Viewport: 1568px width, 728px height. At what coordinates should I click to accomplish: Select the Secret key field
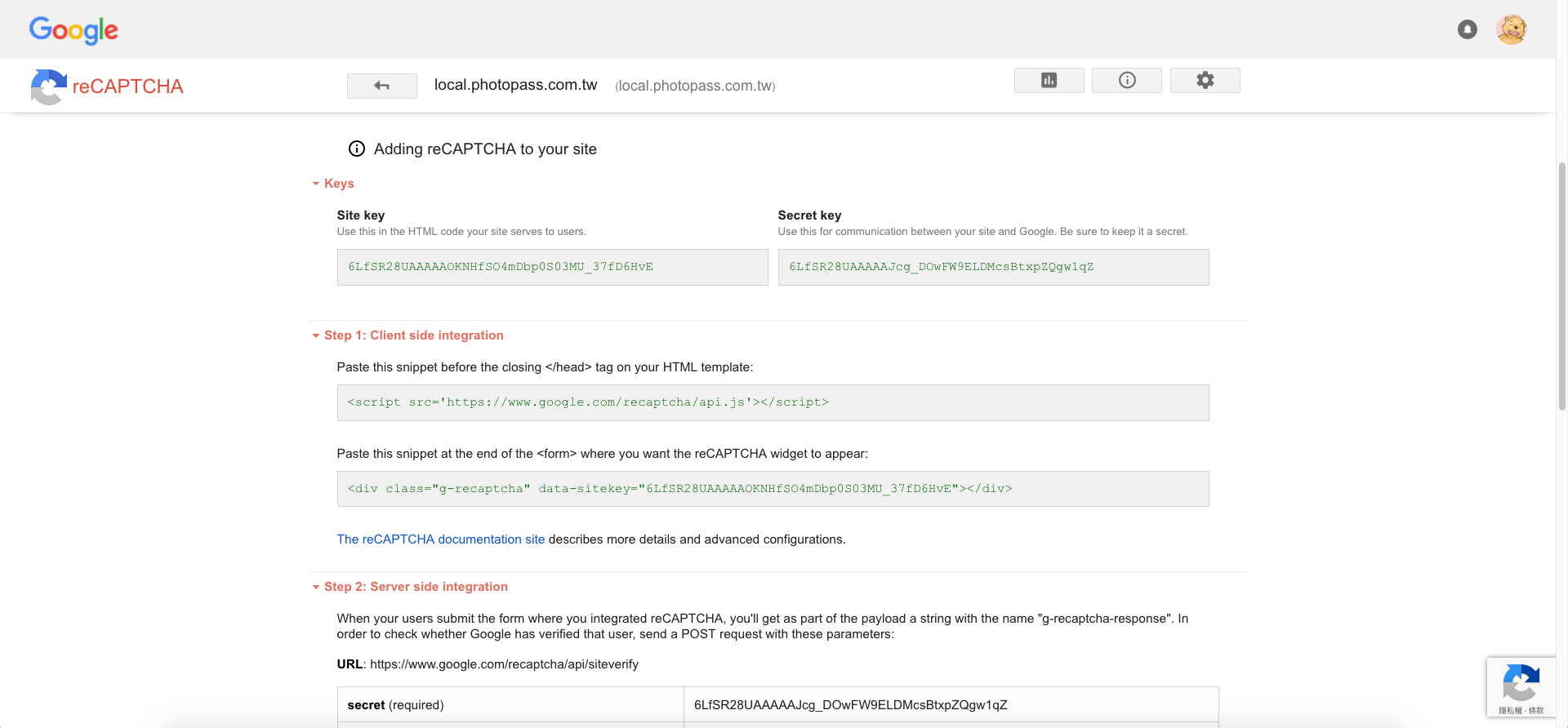click(993, 267)
